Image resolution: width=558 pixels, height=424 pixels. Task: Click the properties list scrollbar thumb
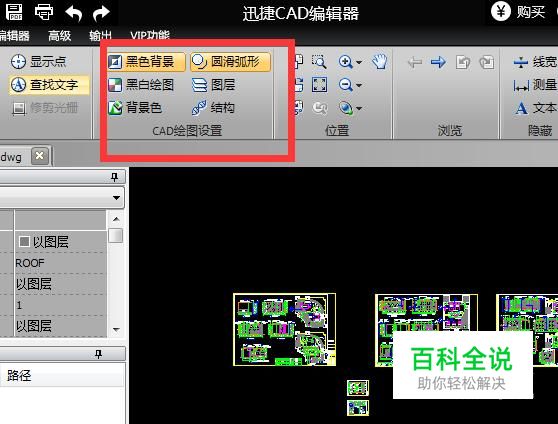point(116,236)
